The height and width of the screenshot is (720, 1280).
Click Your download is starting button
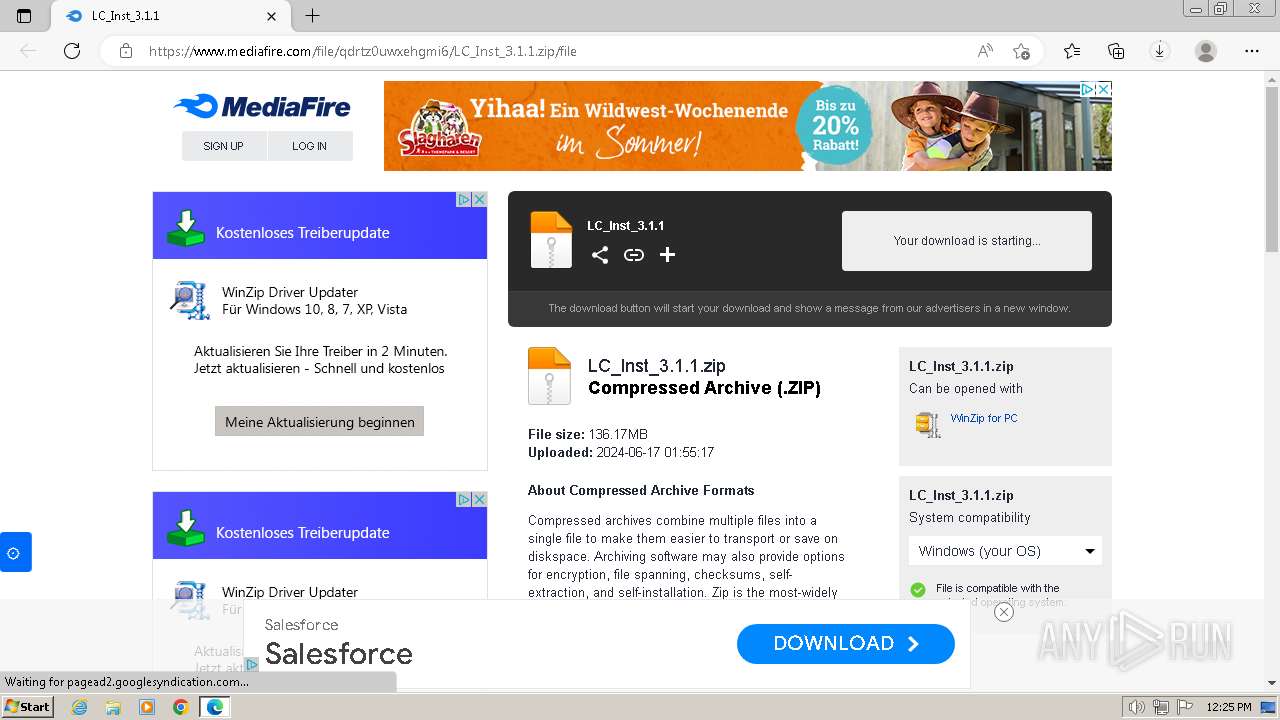(967, 241)
